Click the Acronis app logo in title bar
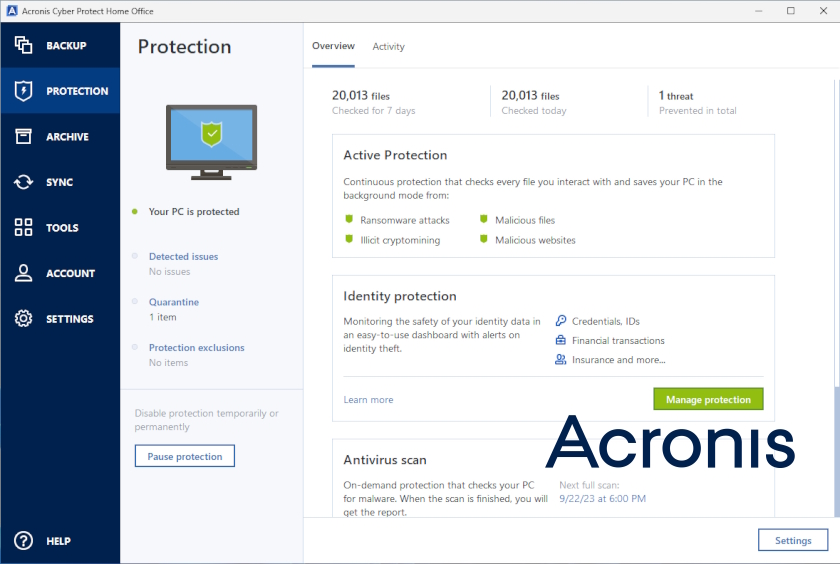This screenshot has width=840, height=564. (12, 11)
